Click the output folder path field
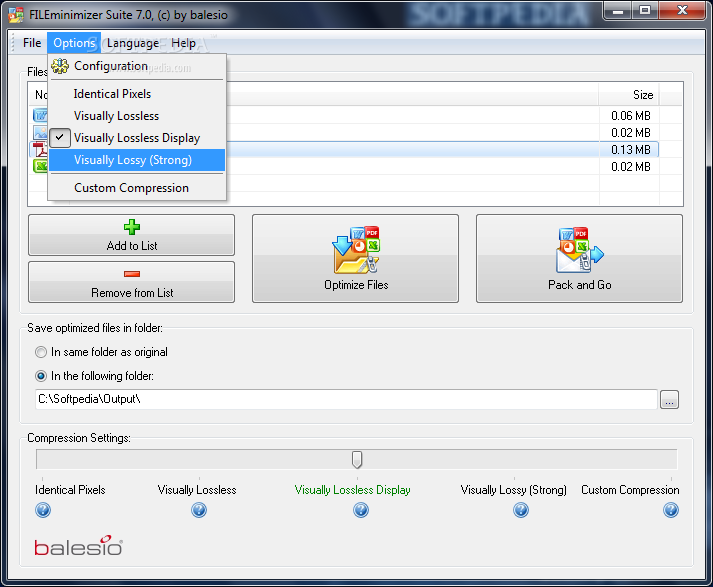The width and height of the screenshot is (713, 587). (346, 399)
